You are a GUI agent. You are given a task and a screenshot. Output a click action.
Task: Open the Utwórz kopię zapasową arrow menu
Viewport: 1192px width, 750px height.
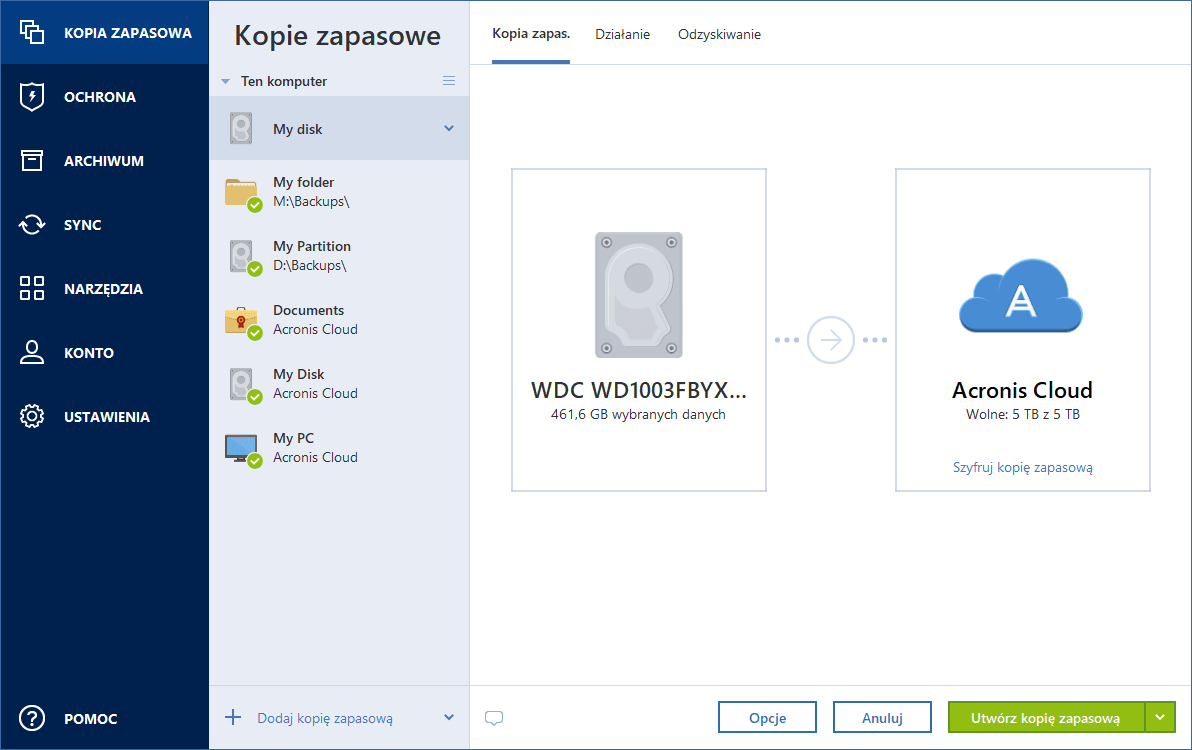coord(1160,717)
